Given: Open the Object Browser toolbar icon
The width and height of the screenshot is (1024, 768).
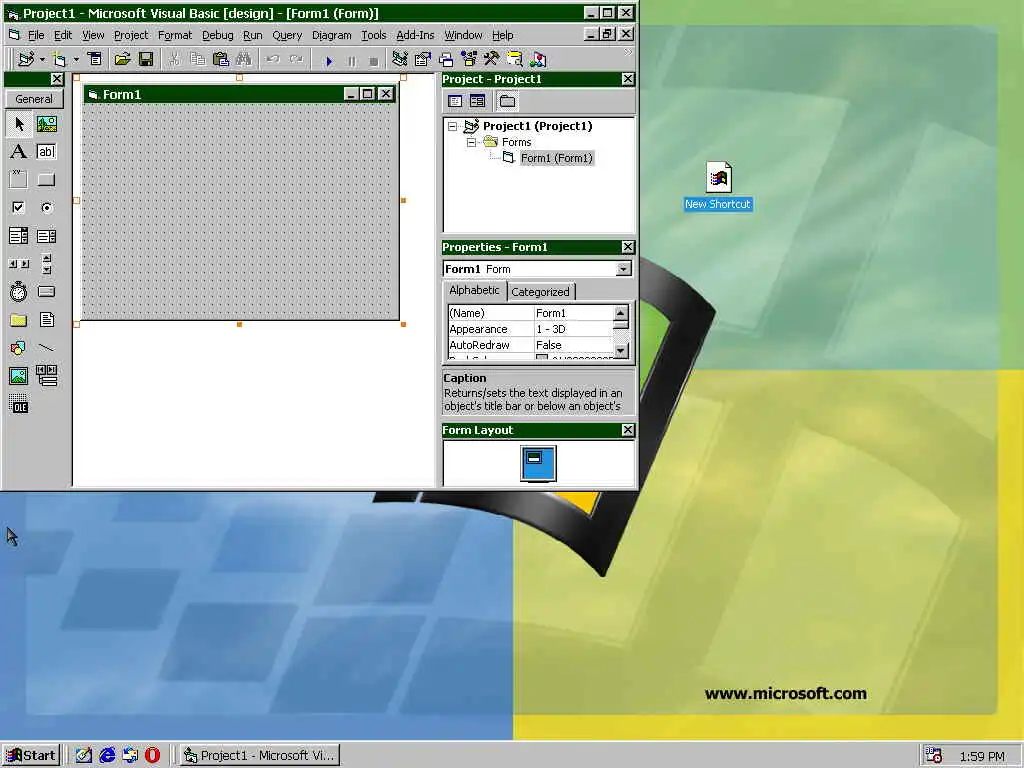Looking at the screenshot, I should [469, 60].
